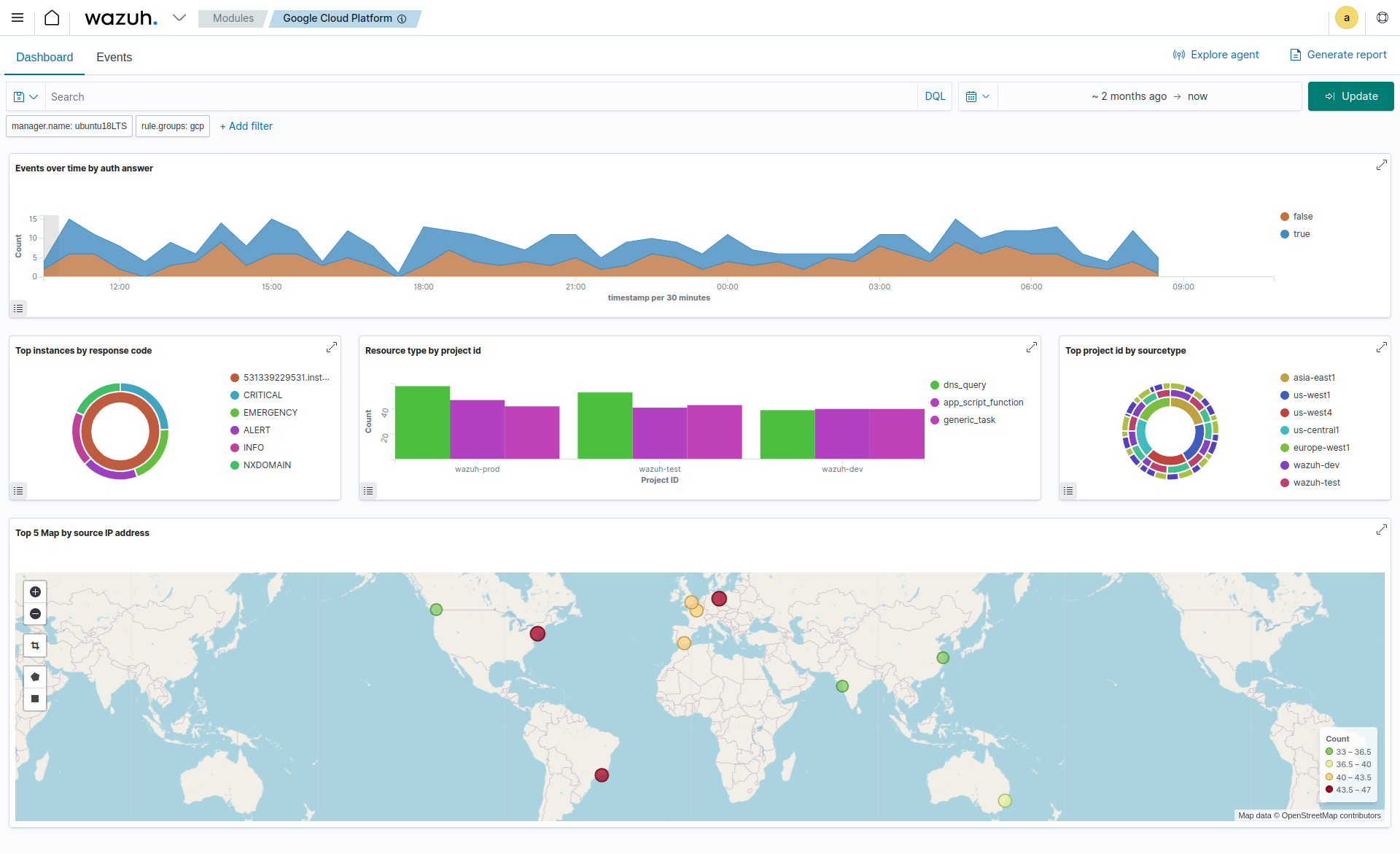Select draw rectangle tool on map
The height and width of the screenshot is (854, 1400).
[35, 699]
